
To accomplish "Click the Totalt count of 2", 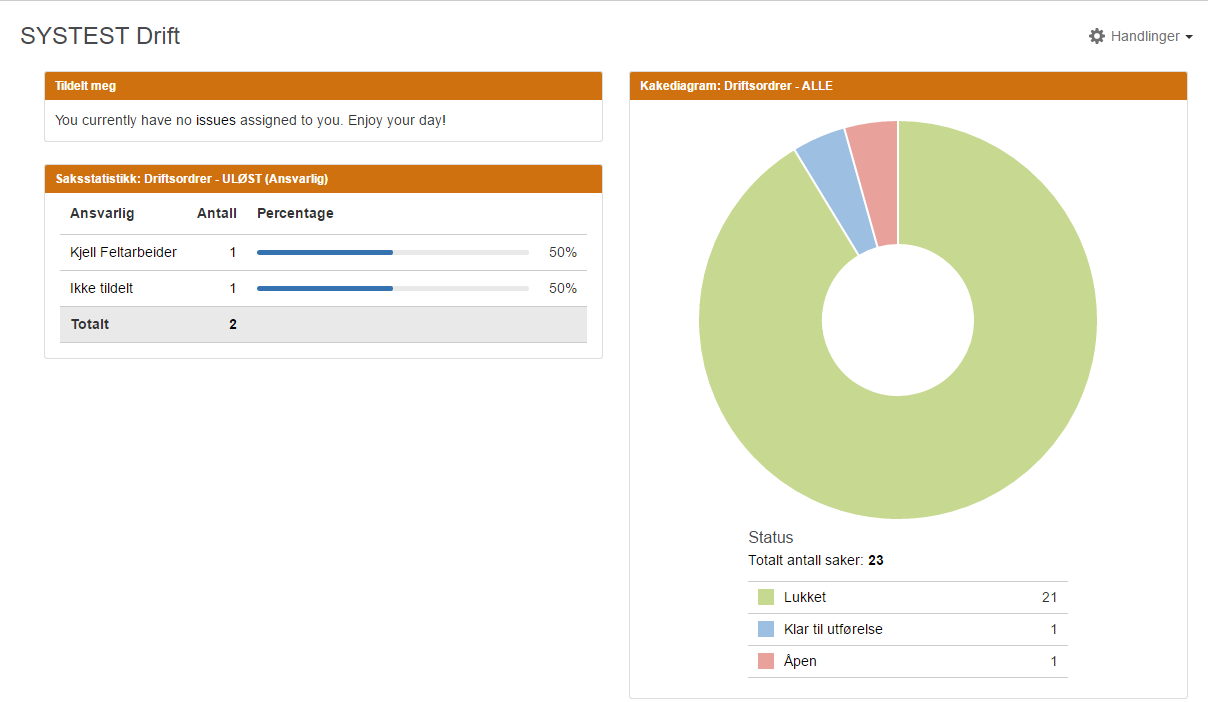I will point(232,324).
